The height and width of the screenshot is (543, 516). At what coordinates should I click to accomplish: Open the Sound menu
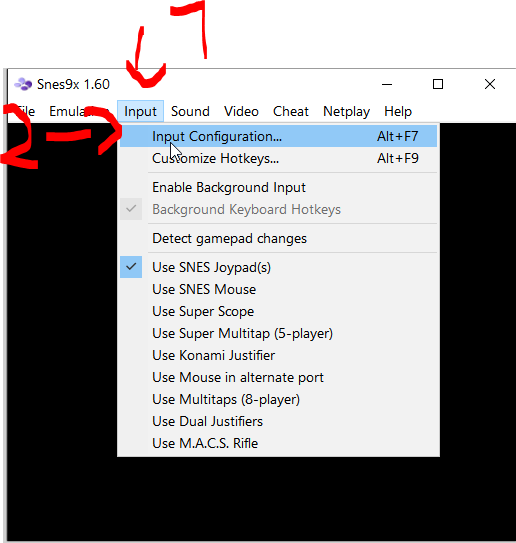(x=190, y=111)
